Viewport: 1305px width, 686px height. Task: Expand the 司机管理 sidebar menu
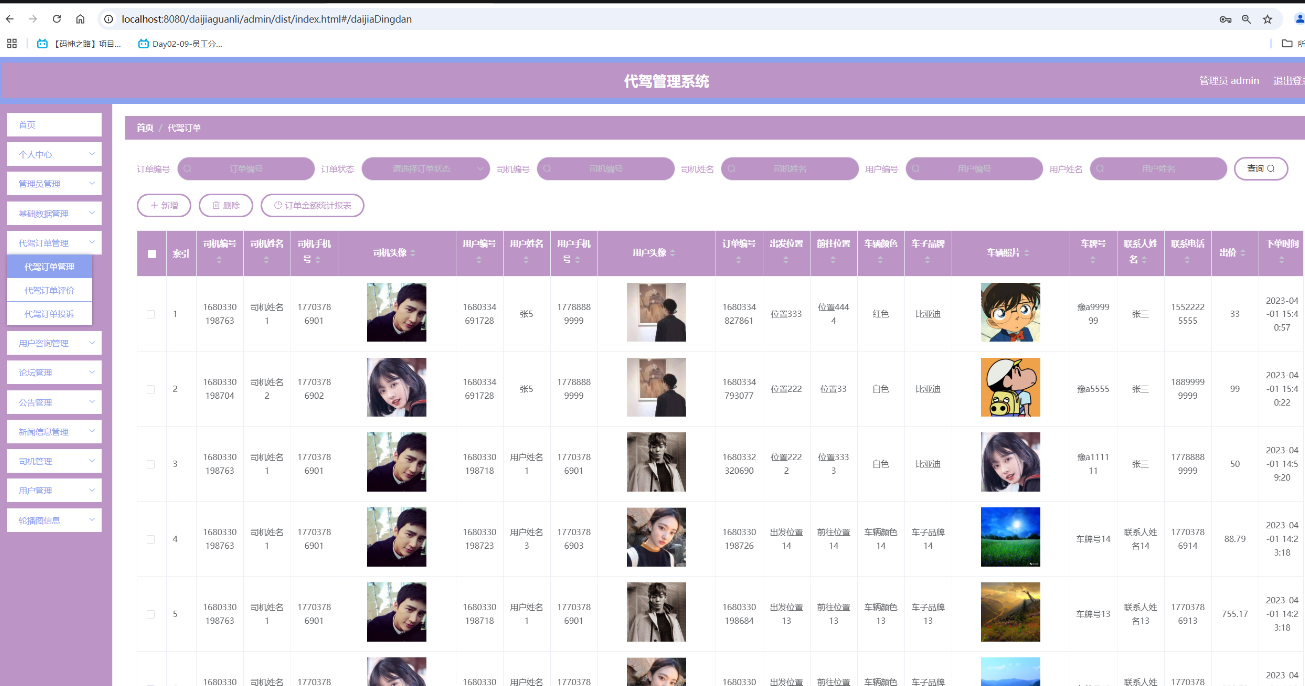[x=54, y=461]
